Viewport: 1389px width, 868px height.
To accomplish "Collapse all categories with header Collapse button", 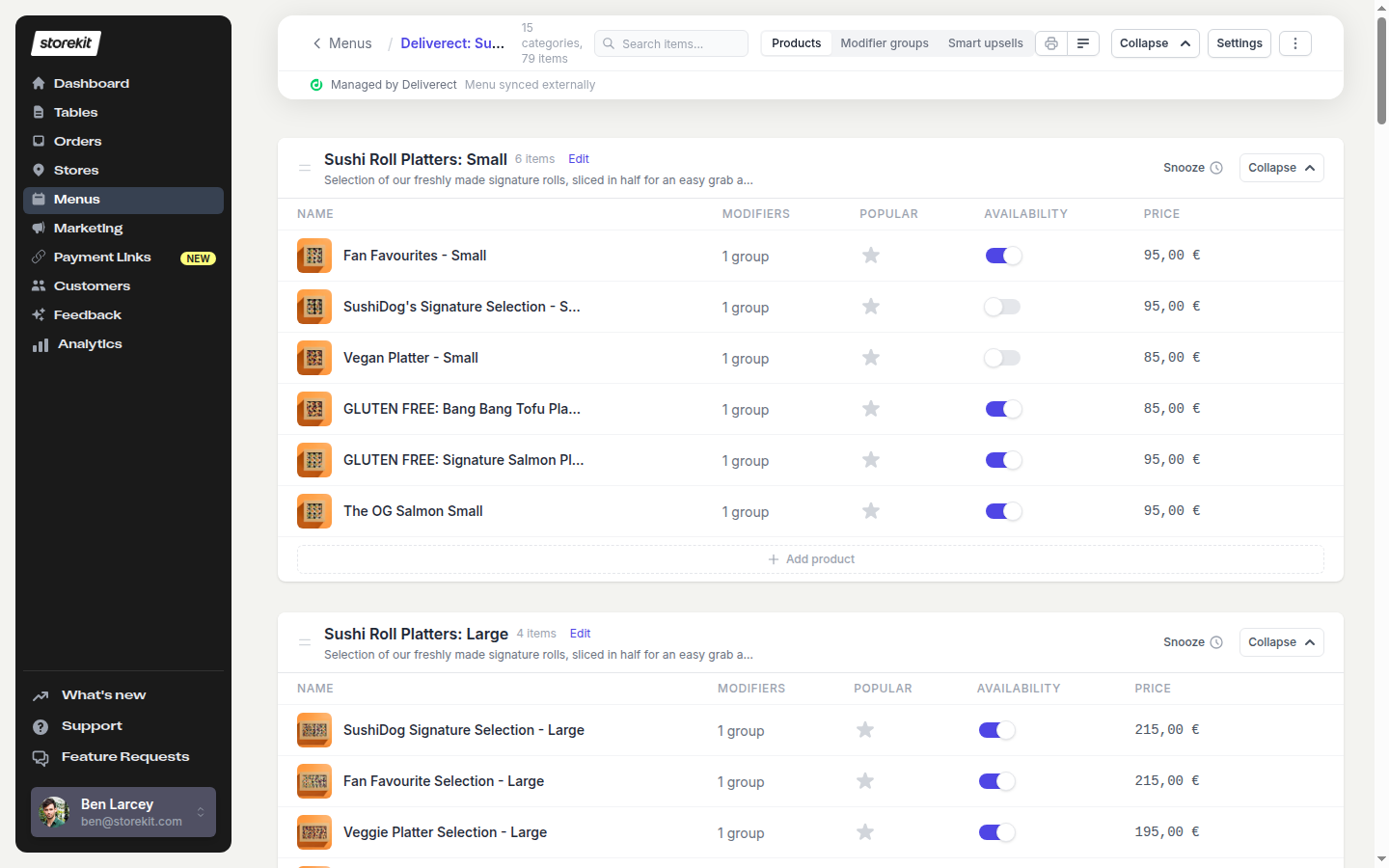I will (x=1156, y=43).
